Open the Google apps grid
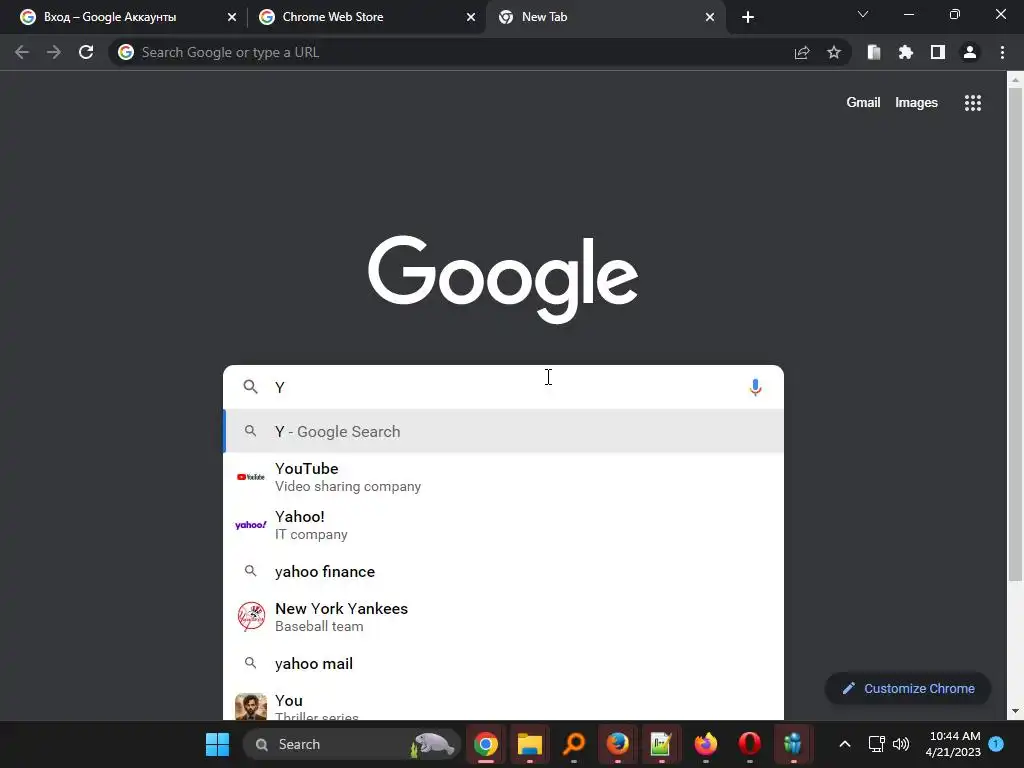The image size is (1024, 768). (x=973, y=103)
